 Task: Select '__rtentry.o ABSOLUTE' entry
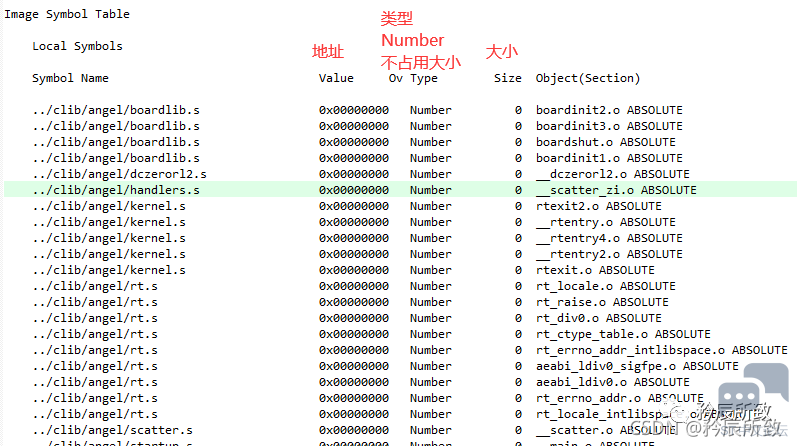point(605,222)
